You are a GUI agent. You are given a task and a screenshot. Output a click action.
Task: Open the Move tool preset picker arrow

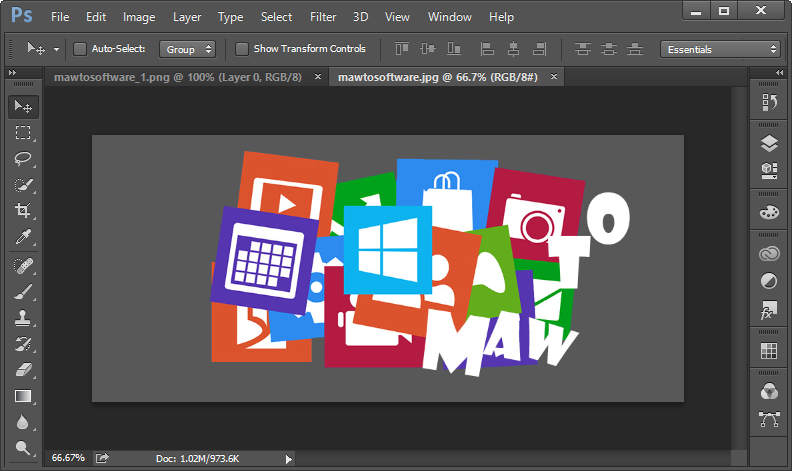tap(56, 50)
